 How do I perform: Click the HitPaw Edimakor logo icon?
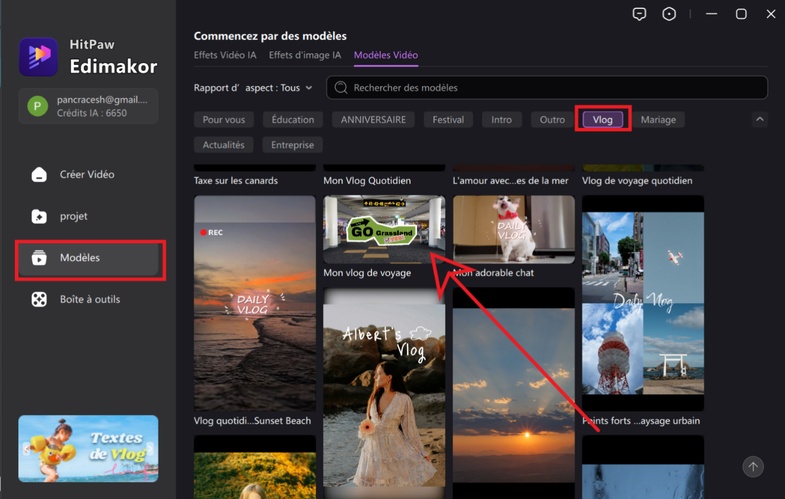[39, 57]
